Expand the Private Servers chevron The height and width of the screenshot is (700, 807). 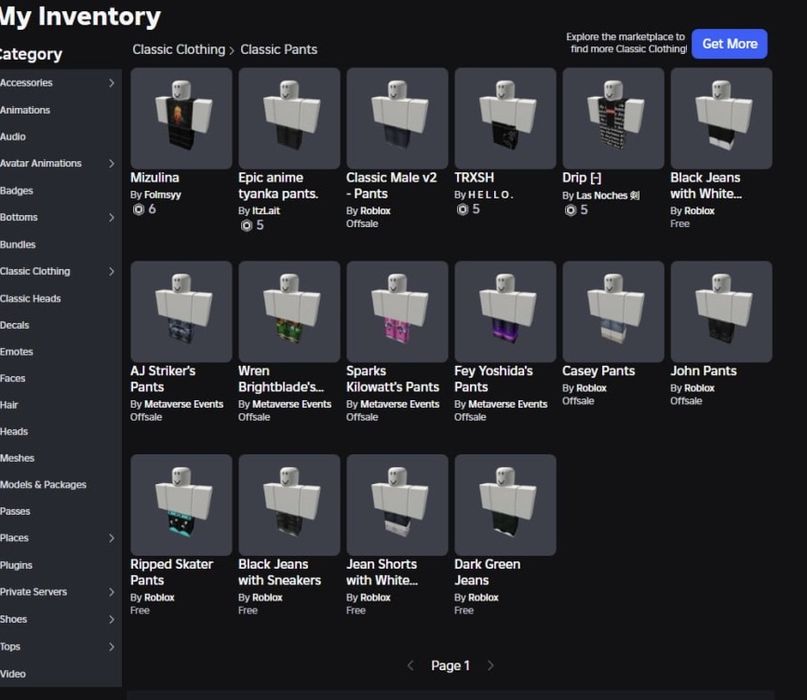112,592
